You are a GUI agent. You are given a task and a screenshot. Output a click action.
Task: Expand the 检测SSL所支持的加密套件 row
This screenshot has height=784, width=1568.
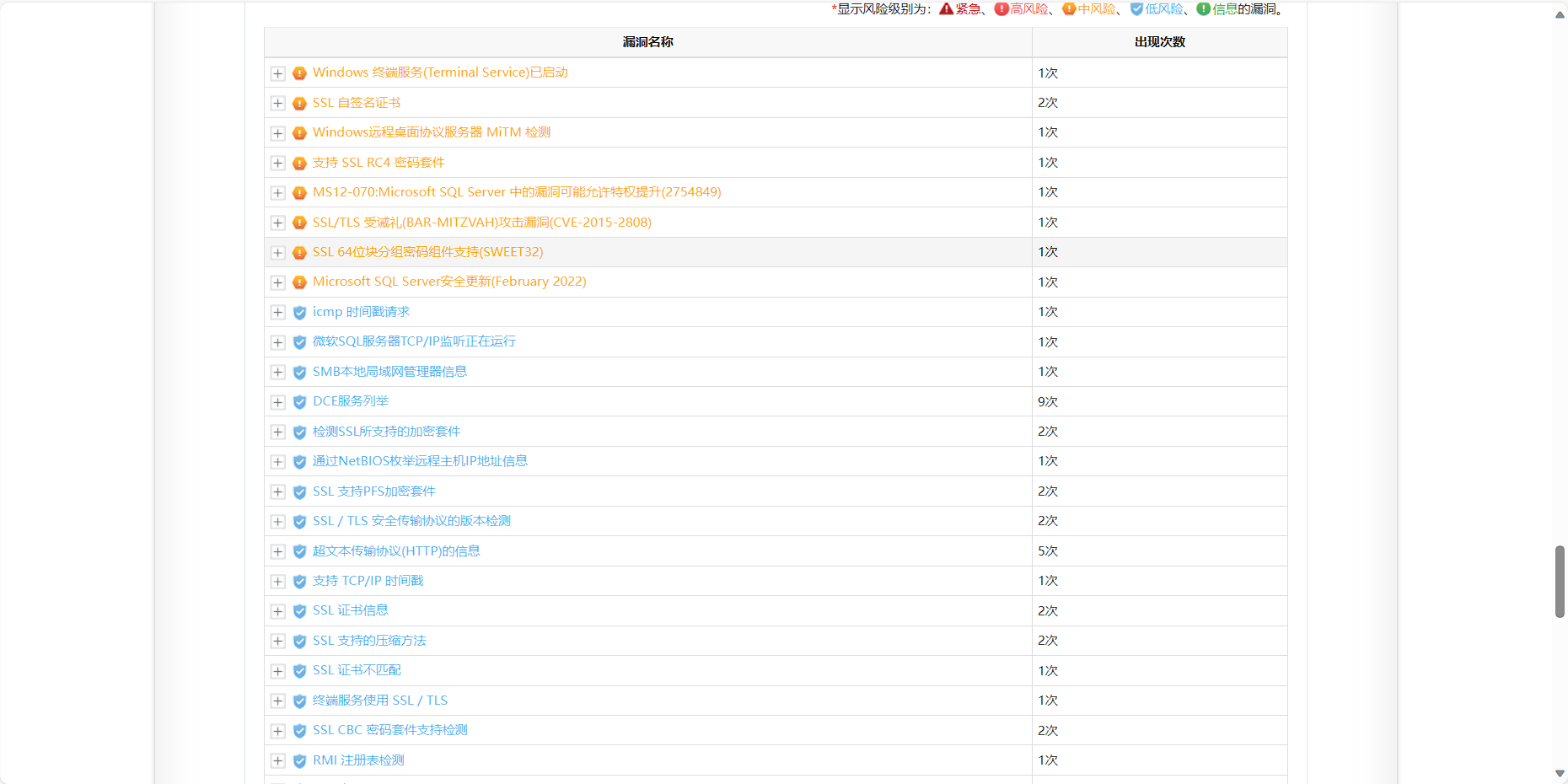tap(277, 432)
